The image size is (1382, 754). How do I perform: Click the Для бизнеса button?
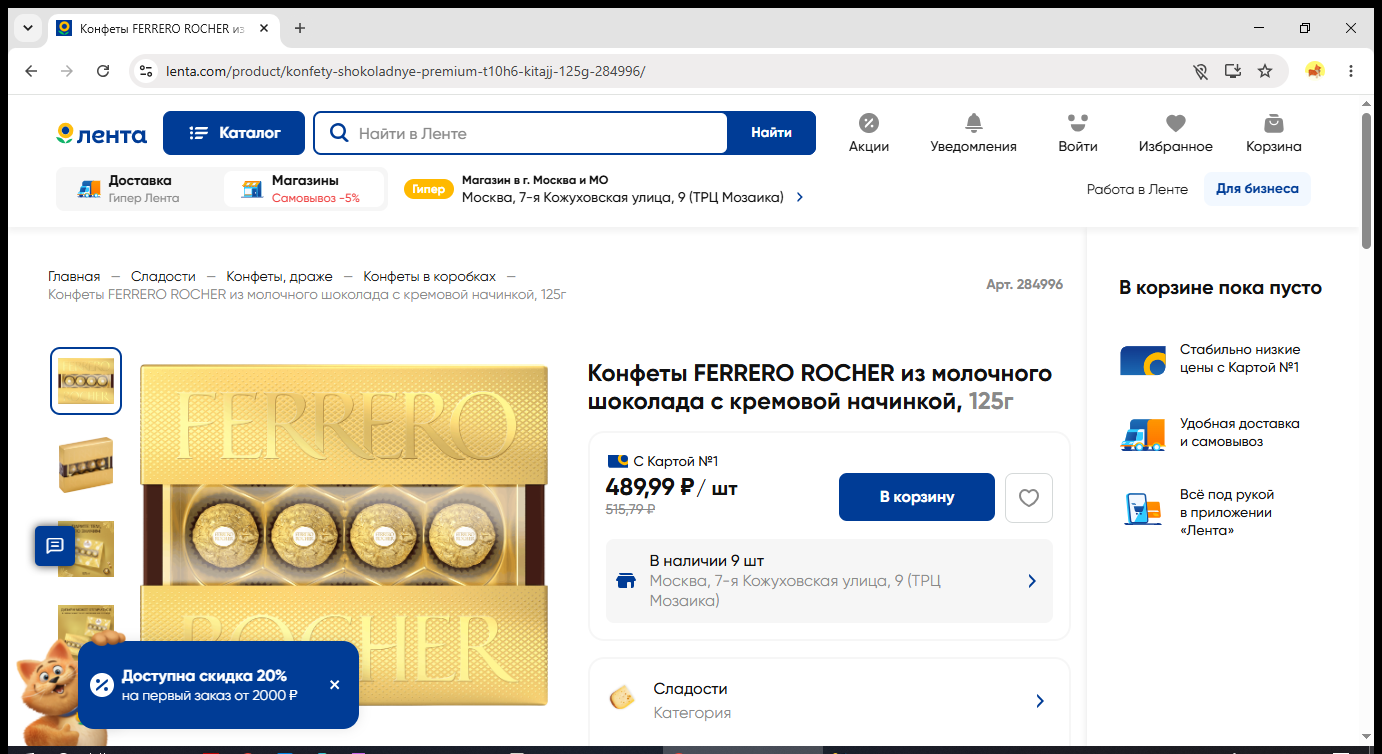(x=1257, y=189)
